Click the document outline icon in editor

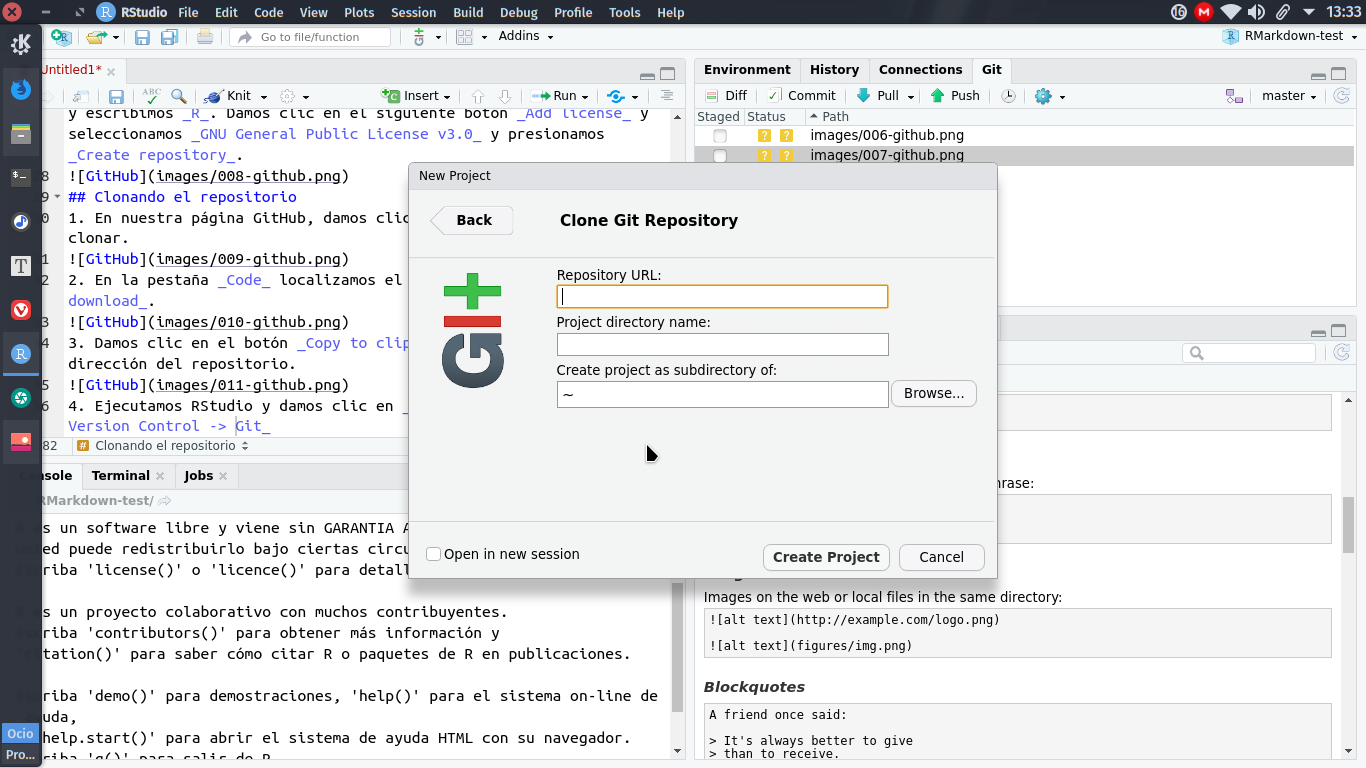pos(667,96)
